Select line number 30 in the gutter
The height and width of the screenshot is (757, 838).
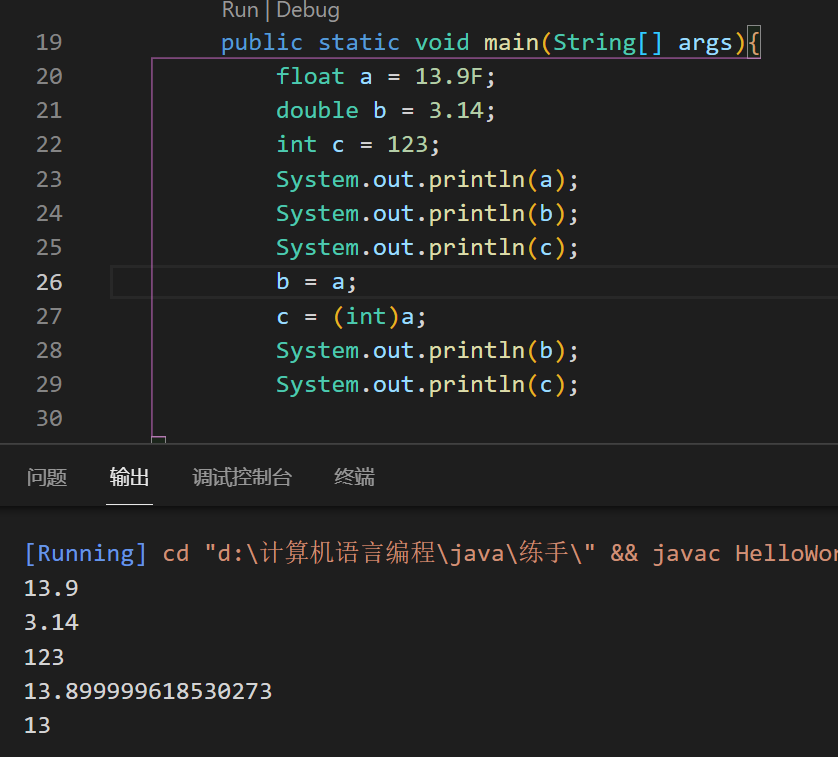coord(48,418)
